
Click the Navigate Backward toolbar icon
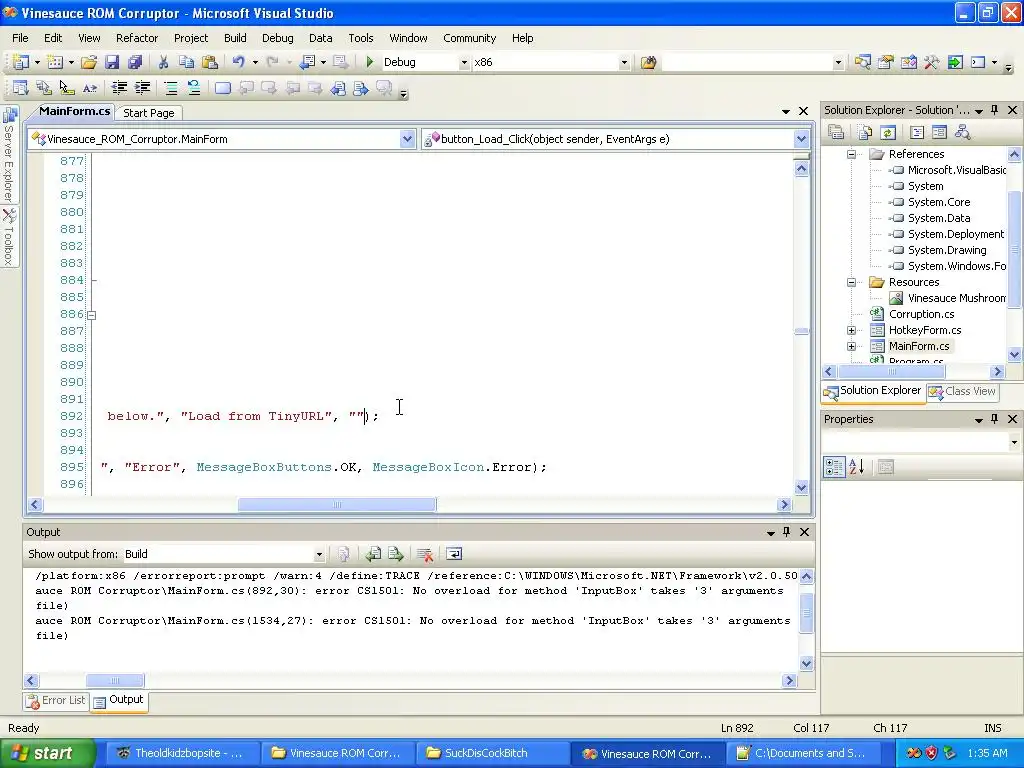(307, 62)
